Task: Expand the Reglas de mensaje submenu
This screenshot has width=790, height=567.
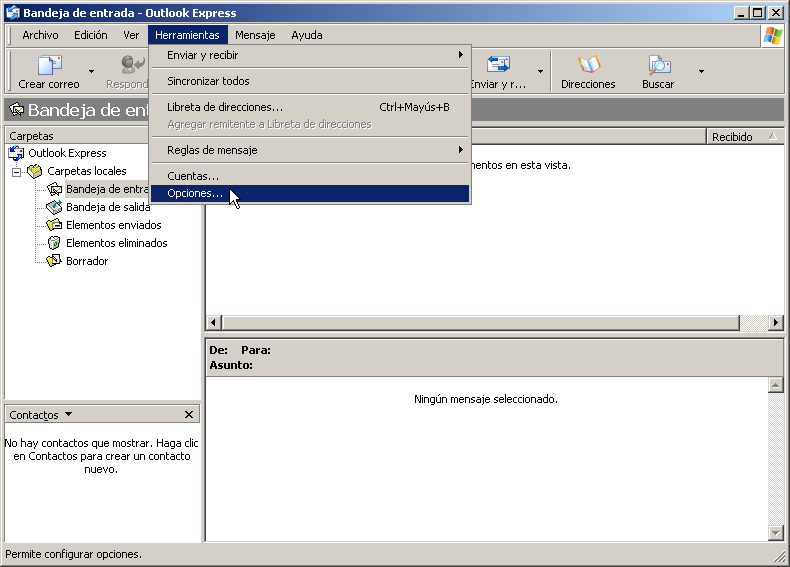Action: [310, 150]
